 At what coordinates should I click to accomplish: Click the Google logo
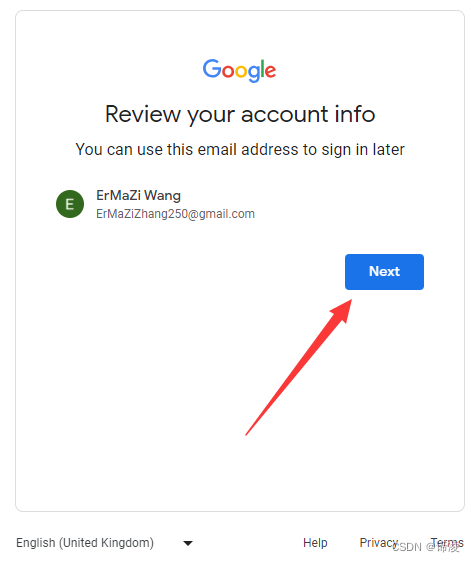coord(239,70)
